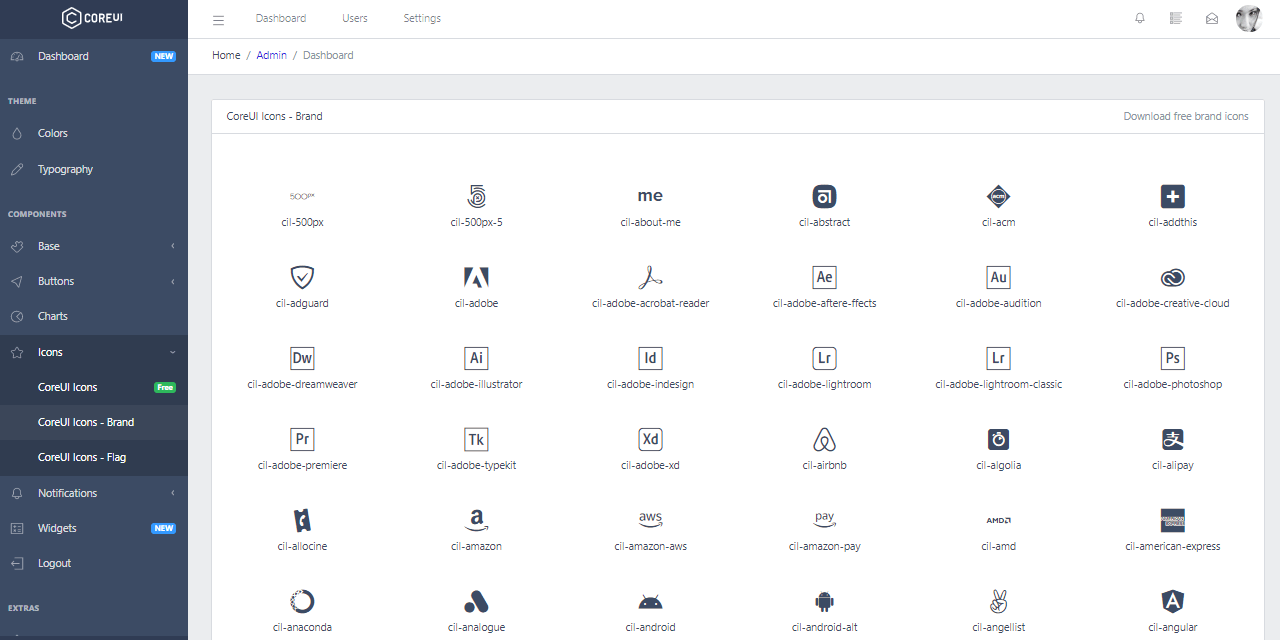Click the Android robot icon
Viewport: 1280px width, 640px height.
point(650,601)
